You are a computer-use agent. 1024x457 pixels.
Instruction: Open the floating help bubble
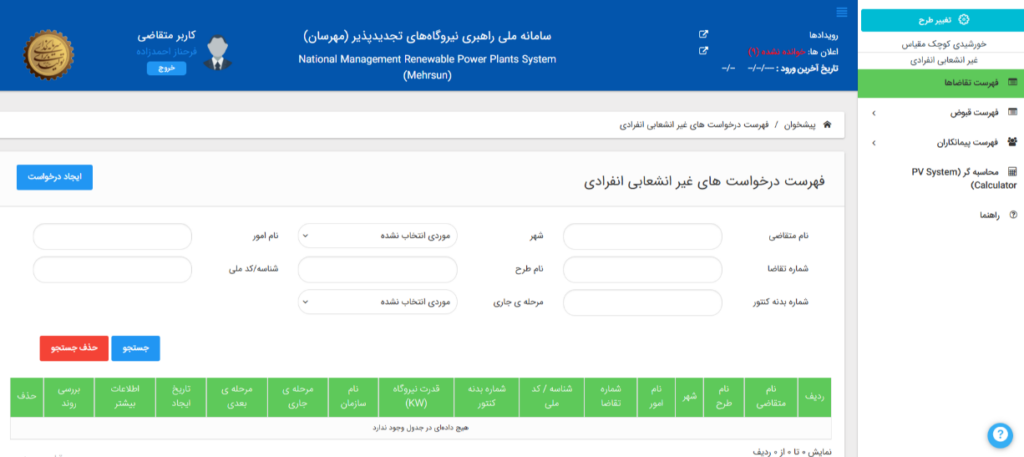999,435
